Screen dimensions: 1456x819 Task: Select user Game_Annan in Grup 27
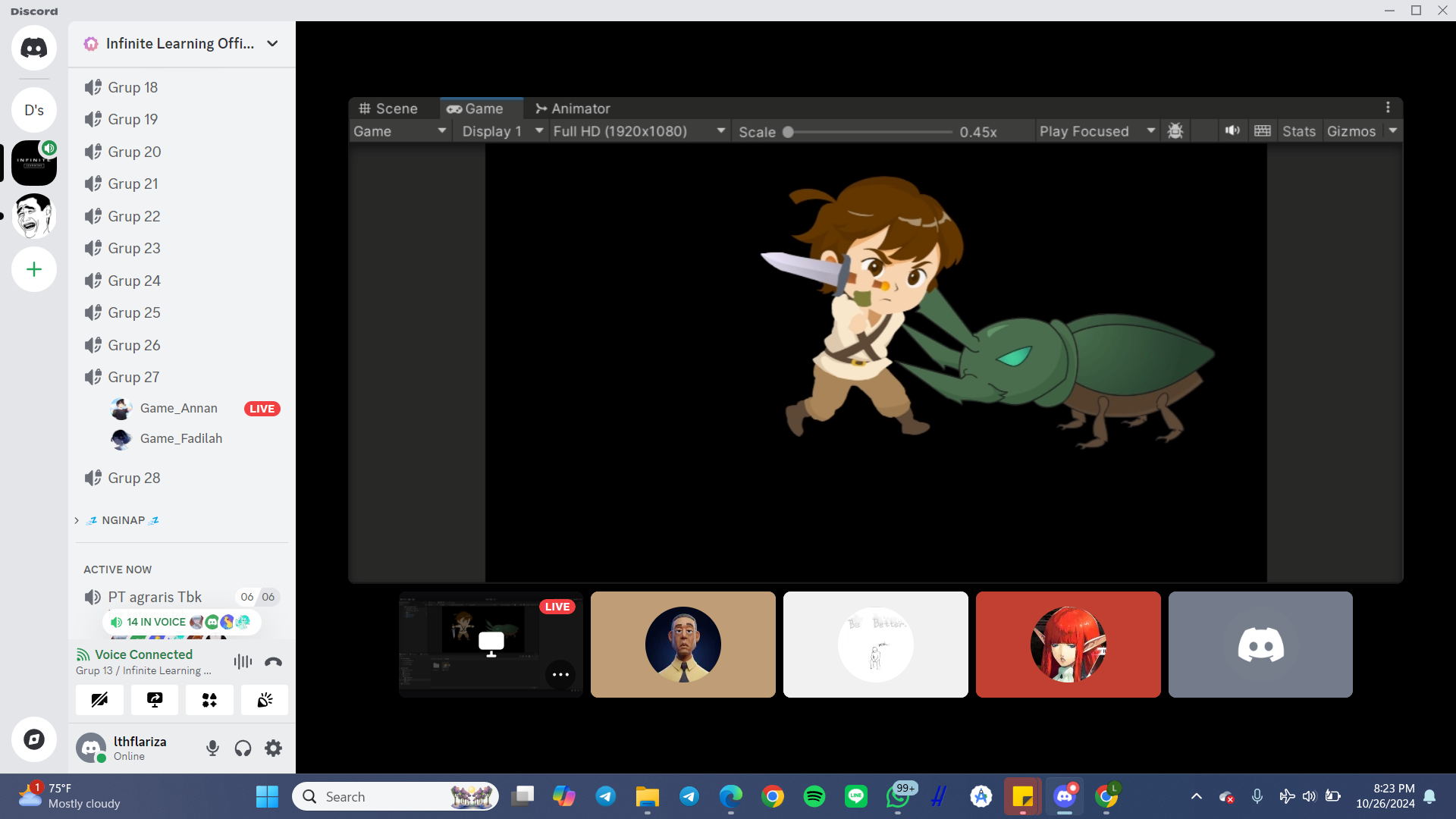(x=178, y=408)
